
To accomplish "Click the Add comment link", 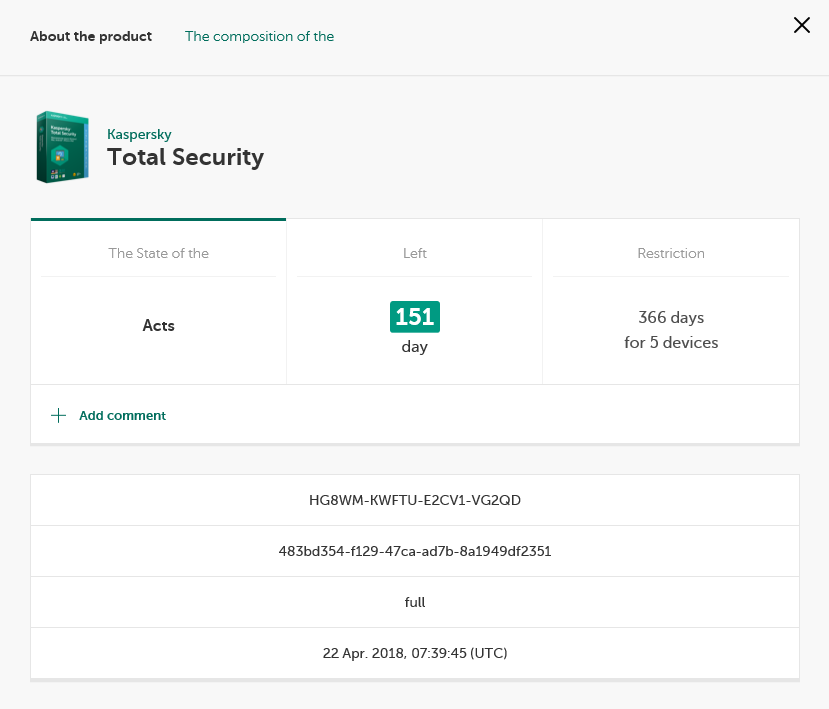I will 122,415.
